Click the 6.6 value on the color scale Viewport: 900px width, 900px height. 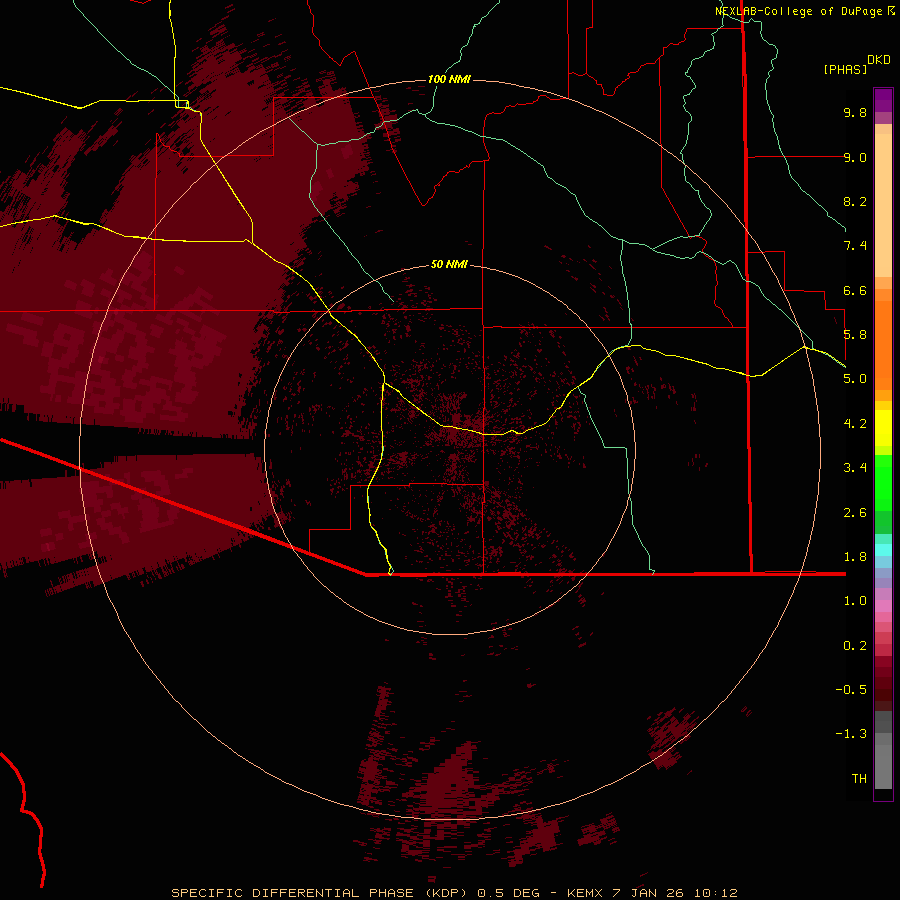tap(855, 290)
